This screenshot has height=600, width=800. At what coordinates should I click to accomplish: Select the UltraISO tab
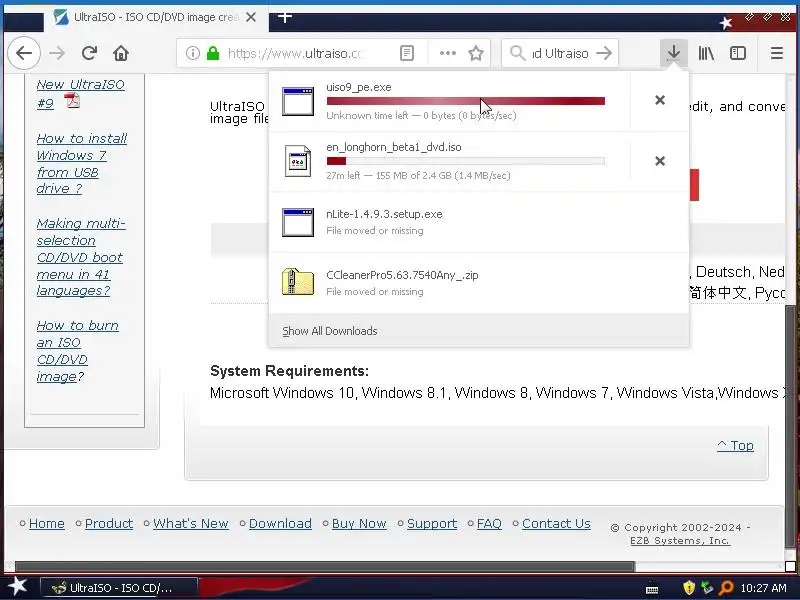156,17
